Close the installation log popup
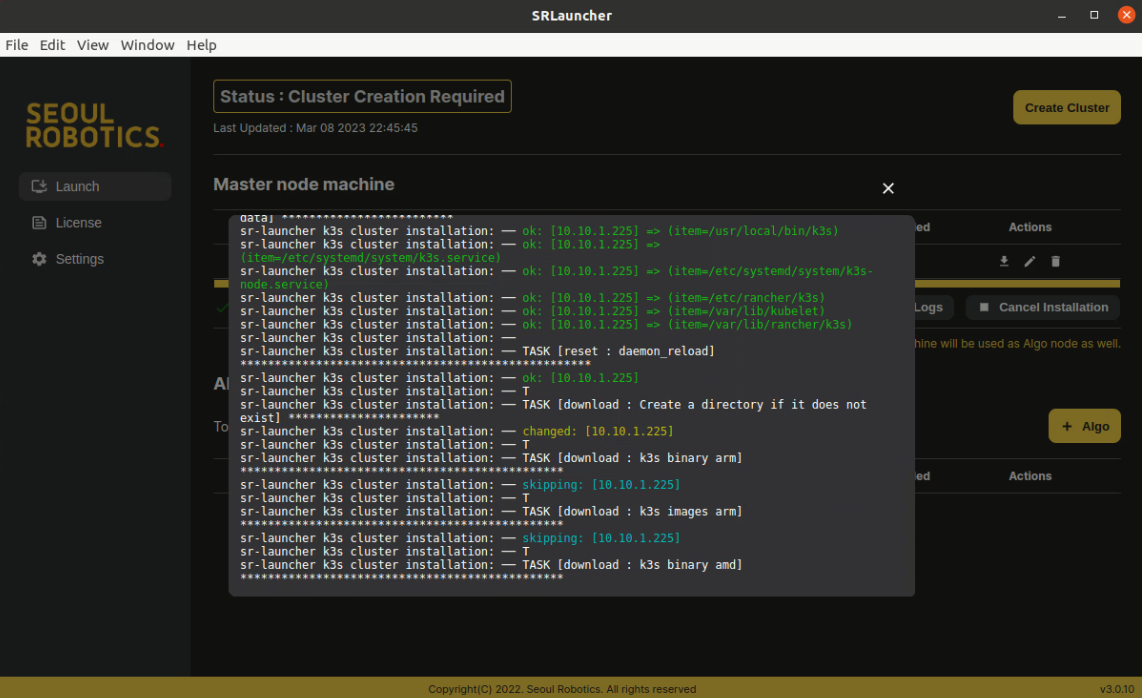This screenshot has width=1142, height=698. (x=888, y=188)
